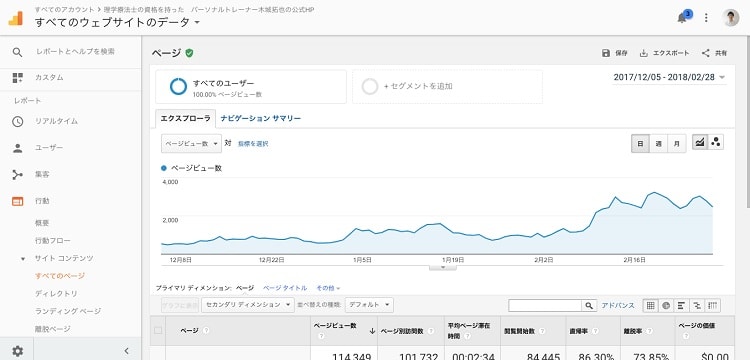Viewport: 750px width, 360px height.
Task: Open the notifications bell icon
Action: 682,18
